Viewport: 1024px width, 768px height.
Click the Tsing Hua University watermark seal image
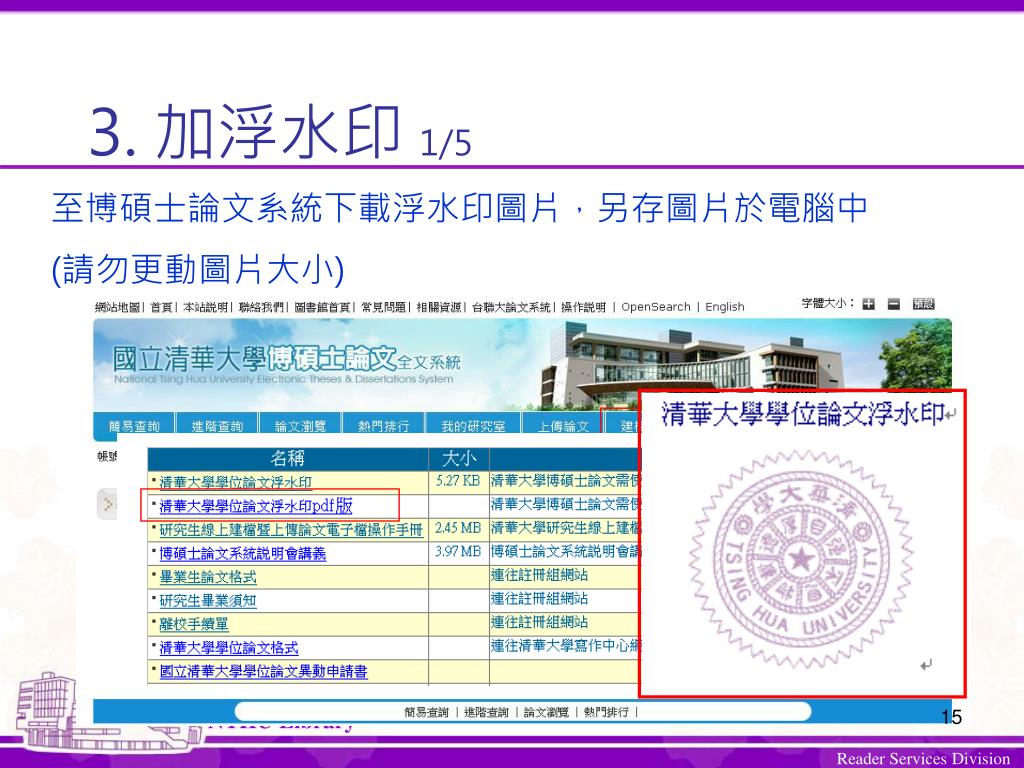801,559
